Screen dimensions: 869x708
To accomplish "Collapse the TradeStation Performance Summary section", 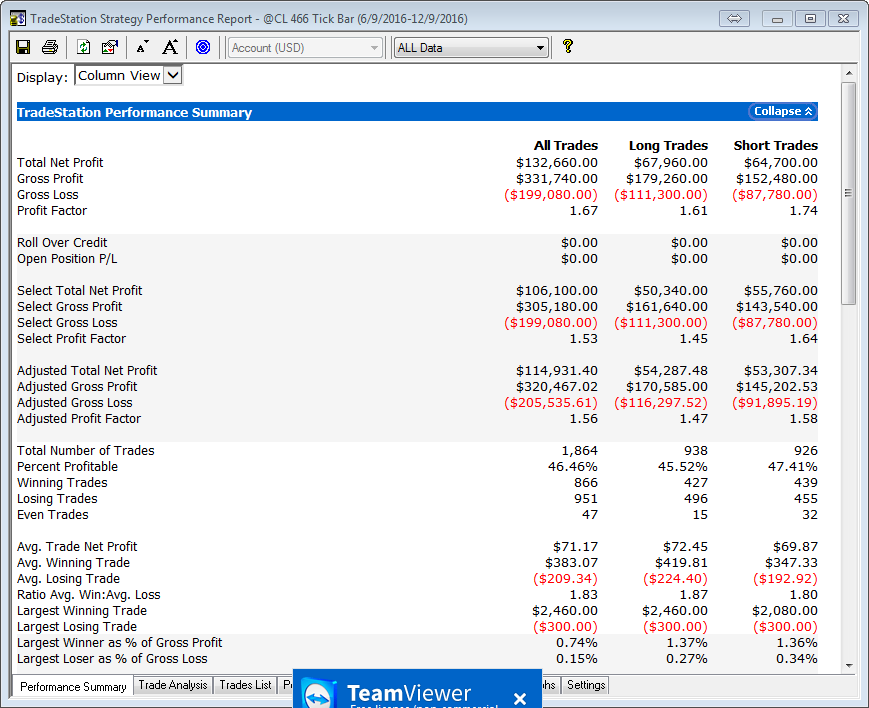I will (x=783, y=111).
